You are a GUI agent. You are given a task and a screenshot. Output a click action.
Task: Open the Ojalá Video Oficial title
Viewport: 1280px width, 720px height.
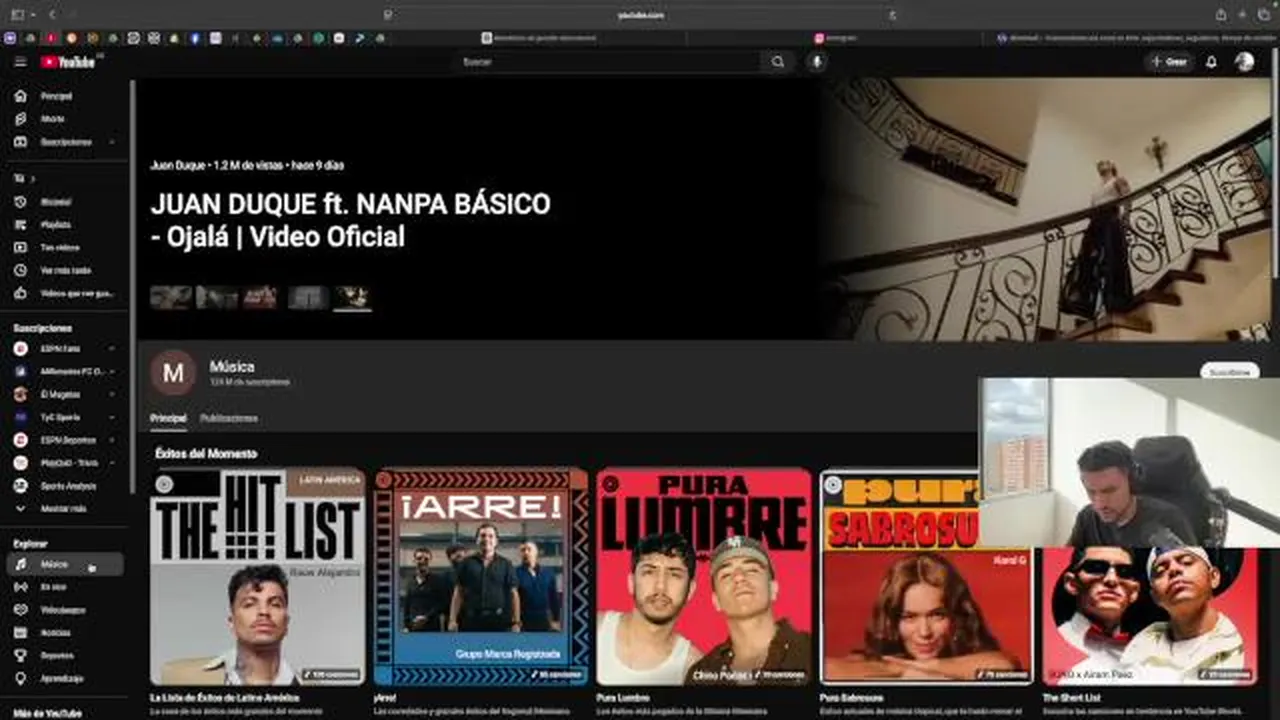350,220
